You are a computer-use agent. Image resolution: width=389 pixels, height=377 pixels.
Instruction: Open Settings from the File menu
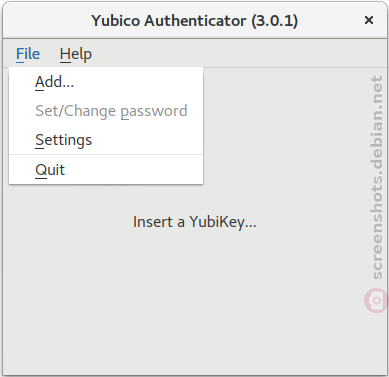click(106, 140)
